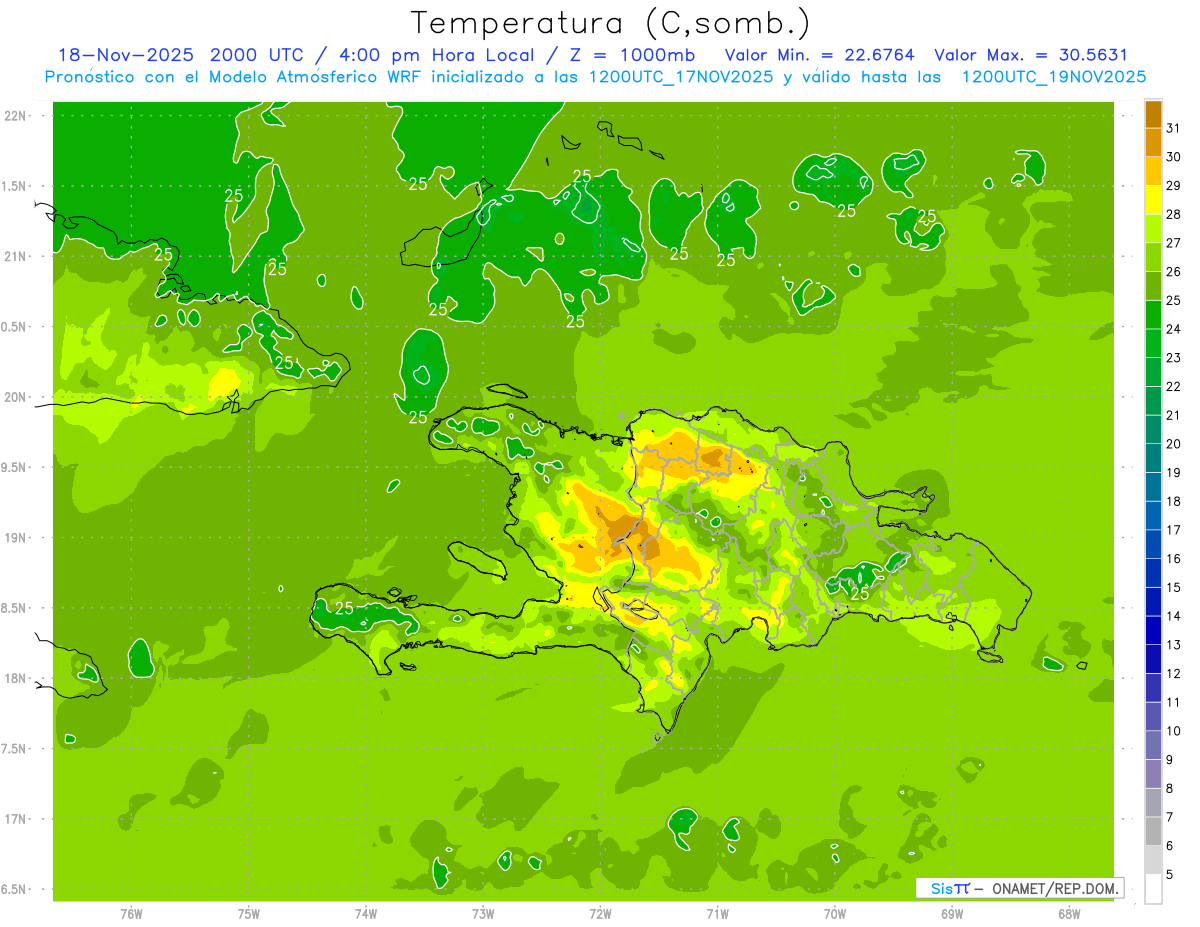Click the yellow swatch between legend 28 and 29
Screen dimensions: 1200x927
pos(1153,200)
